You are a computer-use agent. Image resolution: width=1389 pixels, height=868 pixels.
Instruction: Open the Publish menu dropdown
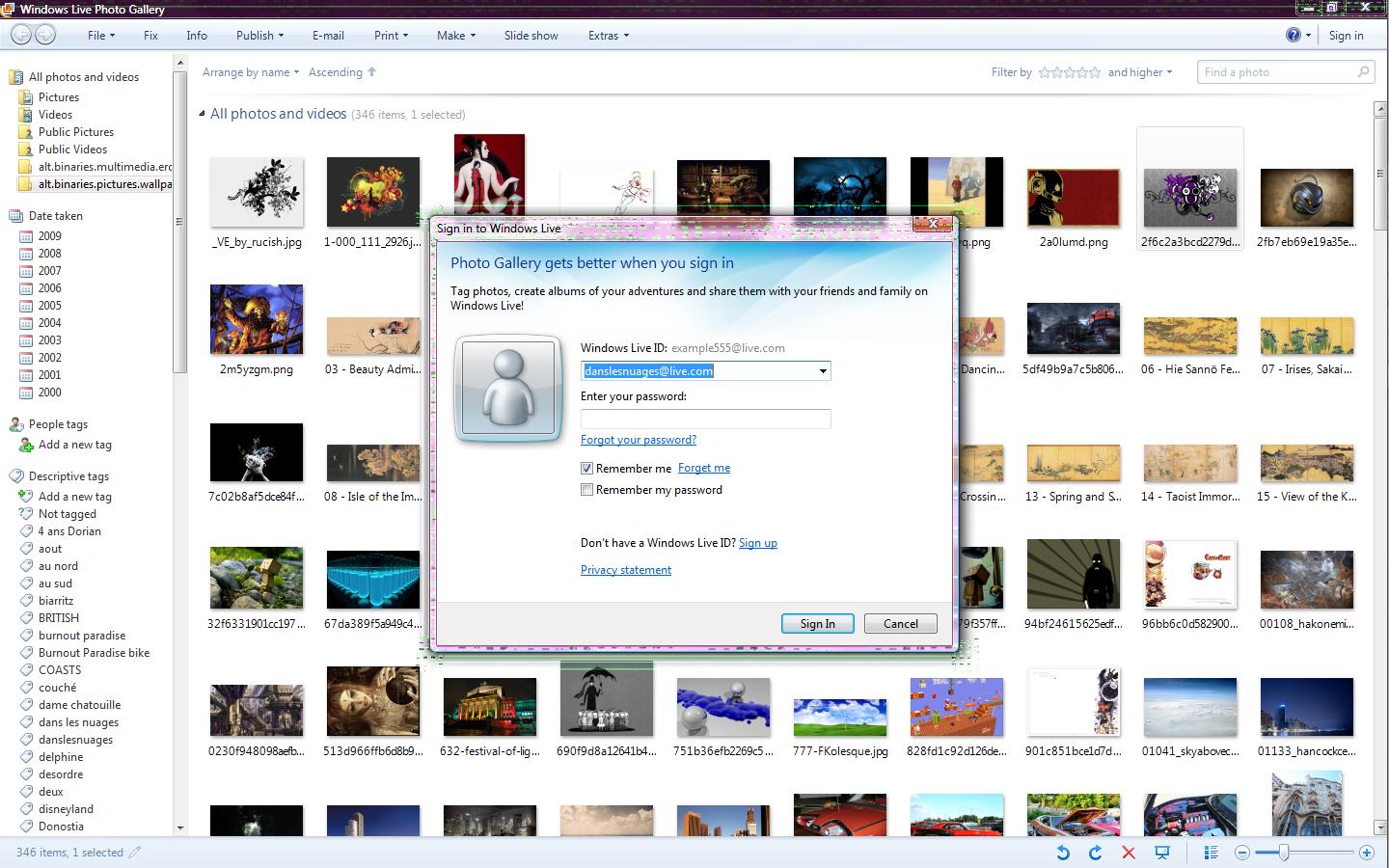(x=259, y=36)
